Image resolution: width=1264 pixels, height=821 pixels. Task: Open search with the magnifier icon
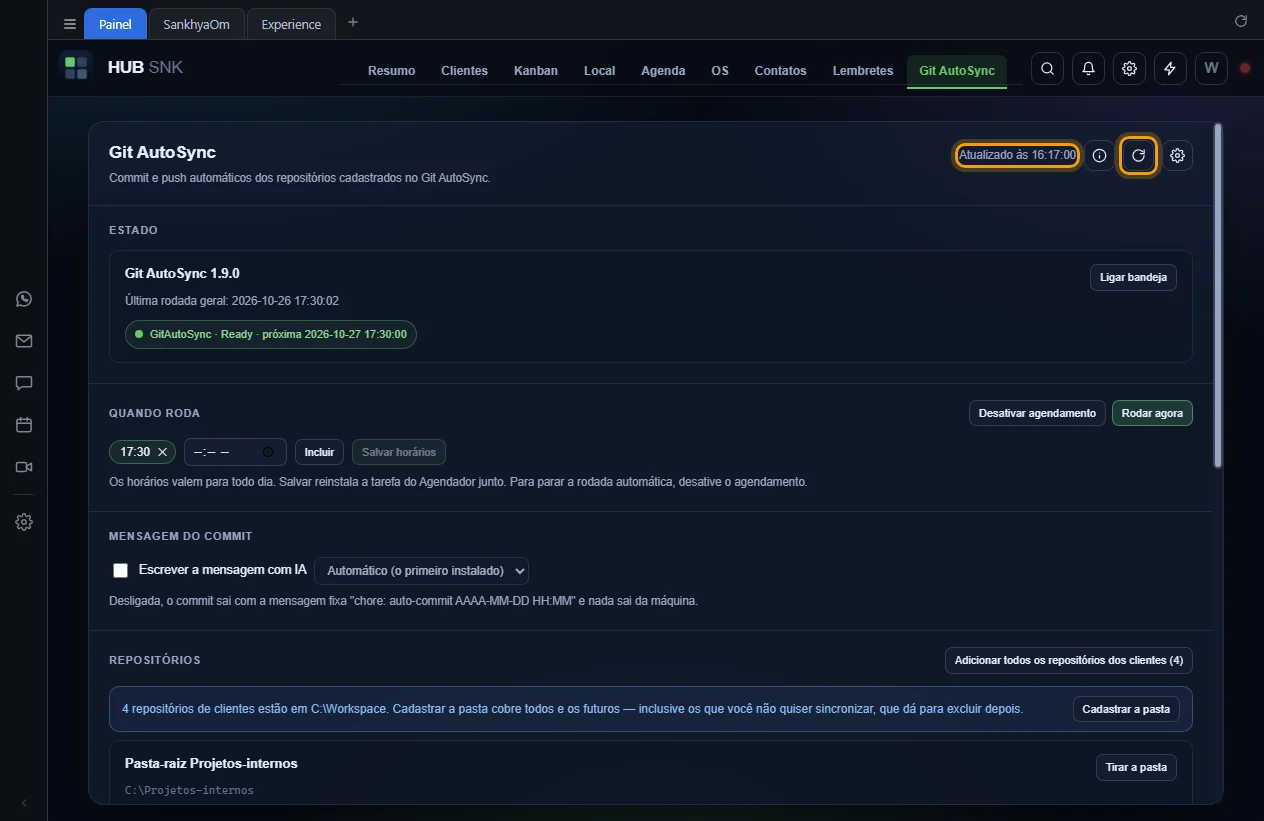(1047, 68)
